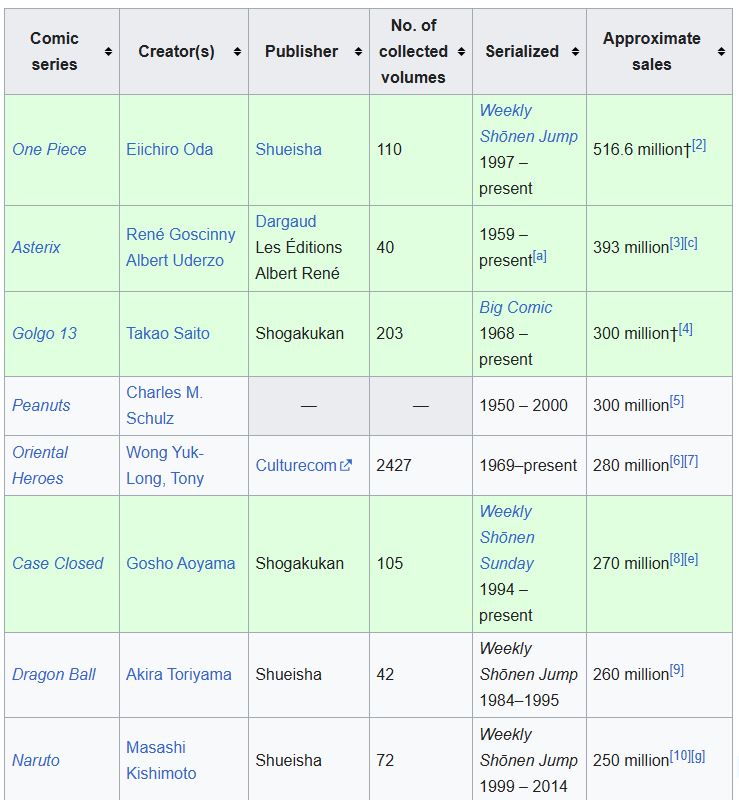Sort table by Publisher column
Viewport: 739px width, 800px height.
point(358,52)
